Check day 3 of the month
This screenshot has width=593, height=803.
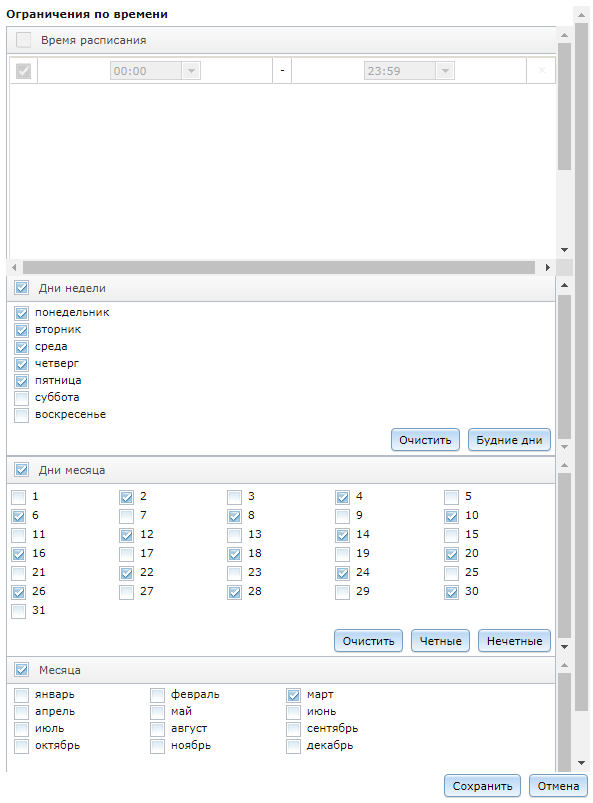(235, 497)
